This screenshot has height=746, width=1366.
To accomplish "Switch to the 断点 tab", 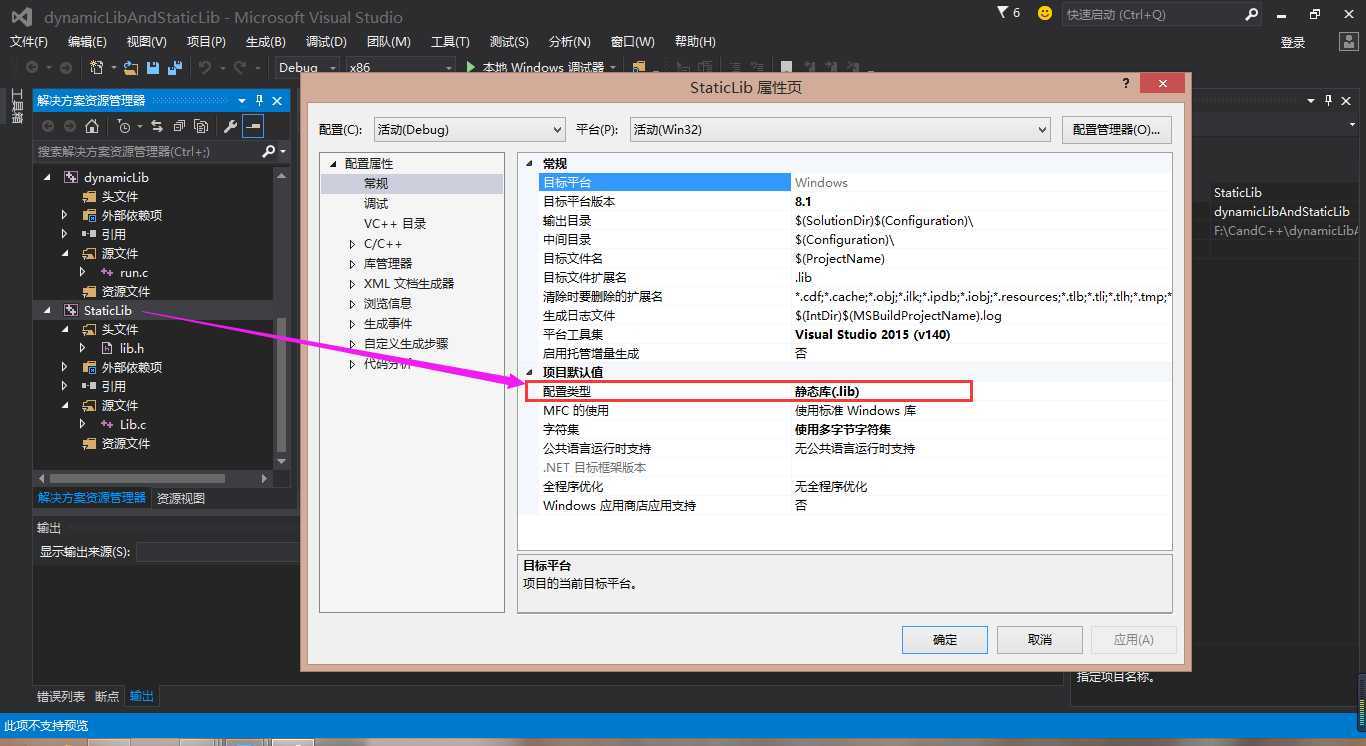I will (x=107, y=696).
